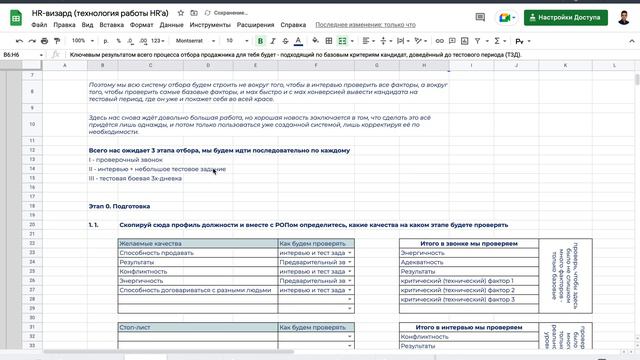Open zoom level dropdown 100%
Screen dimensions: 640x360
(83, 41)
